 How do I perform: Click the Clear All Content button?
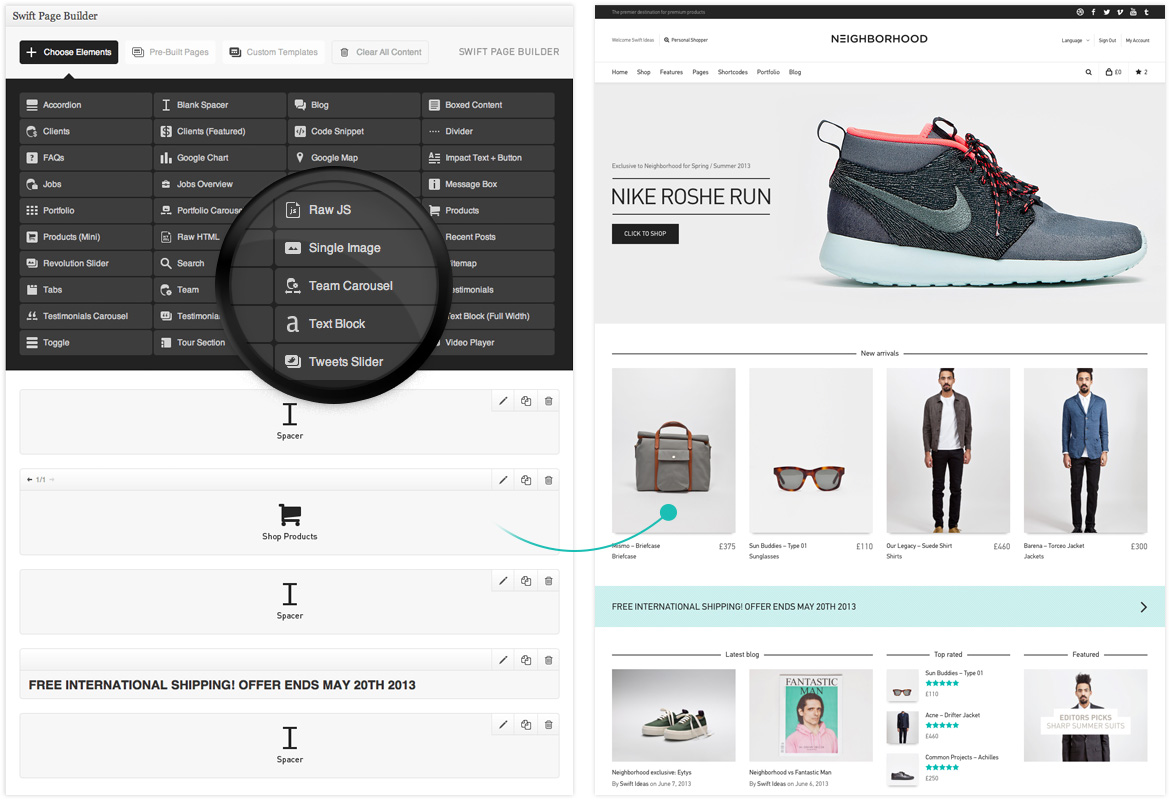coord(380,52)
